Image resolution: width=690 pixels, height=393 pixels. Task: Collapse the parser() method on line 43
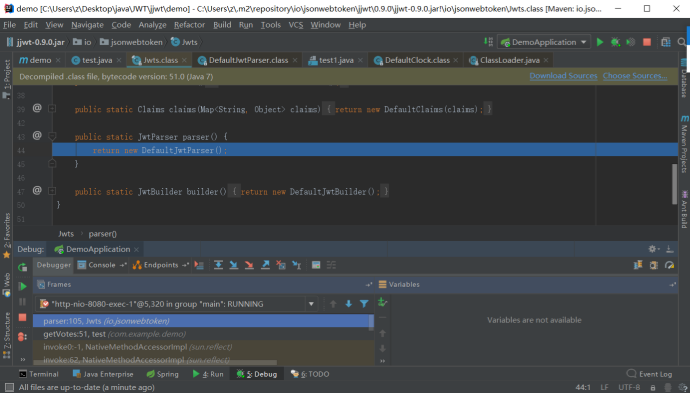(51, 136)
